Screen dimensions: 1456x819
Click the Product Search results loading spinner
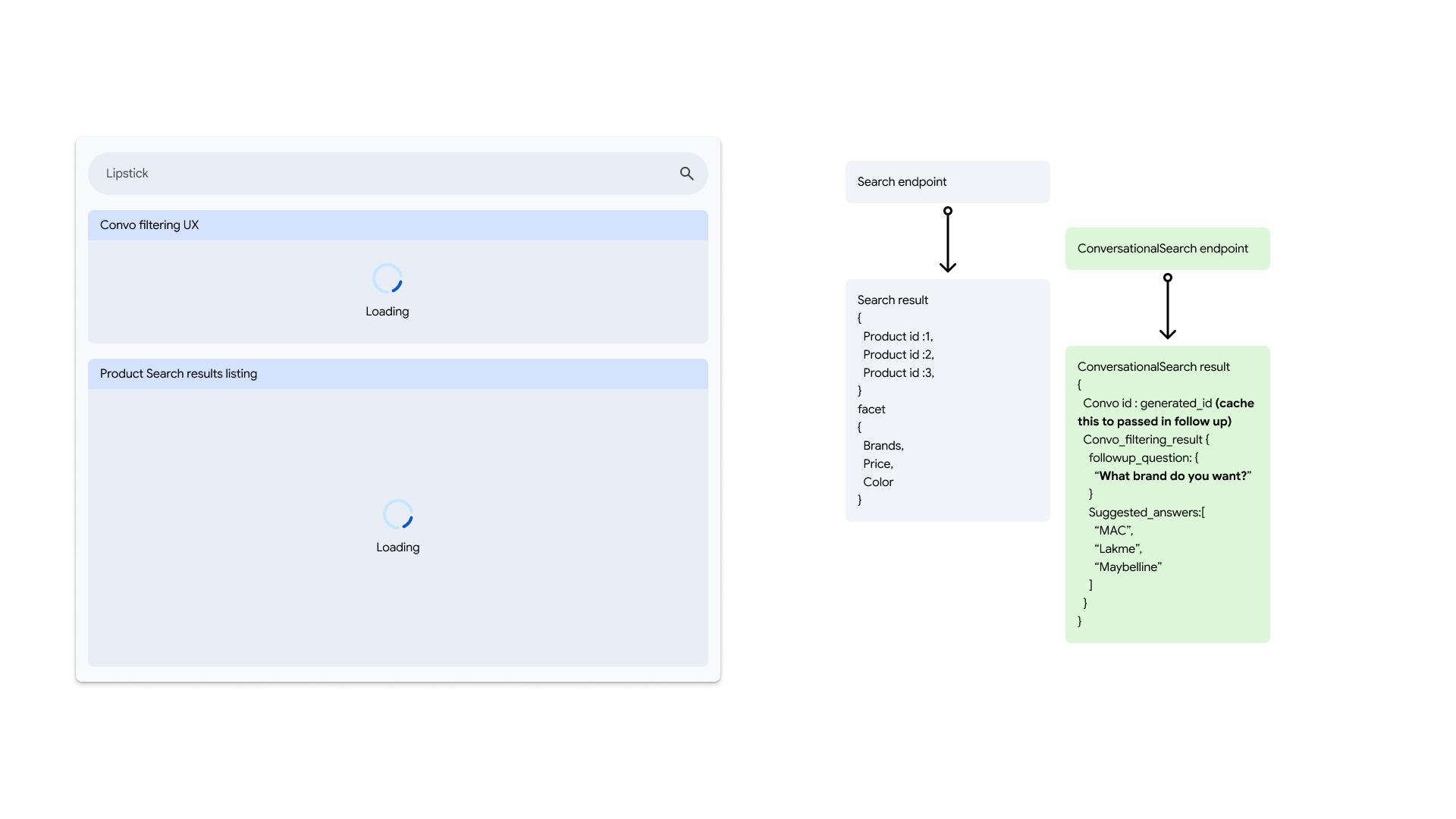click(397, 515)
